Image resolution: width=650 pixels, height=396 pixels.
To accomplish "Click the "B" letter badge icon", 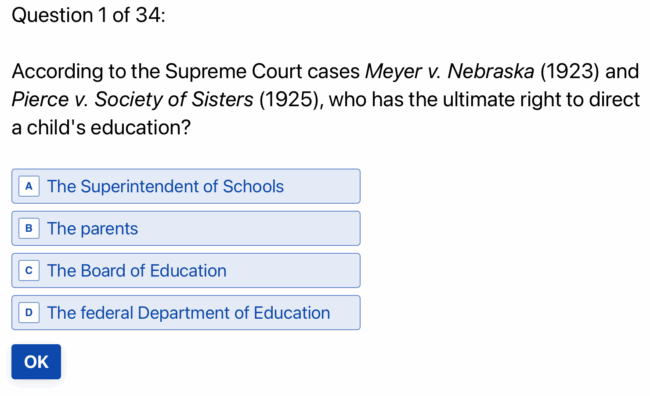I will (29, 228).
